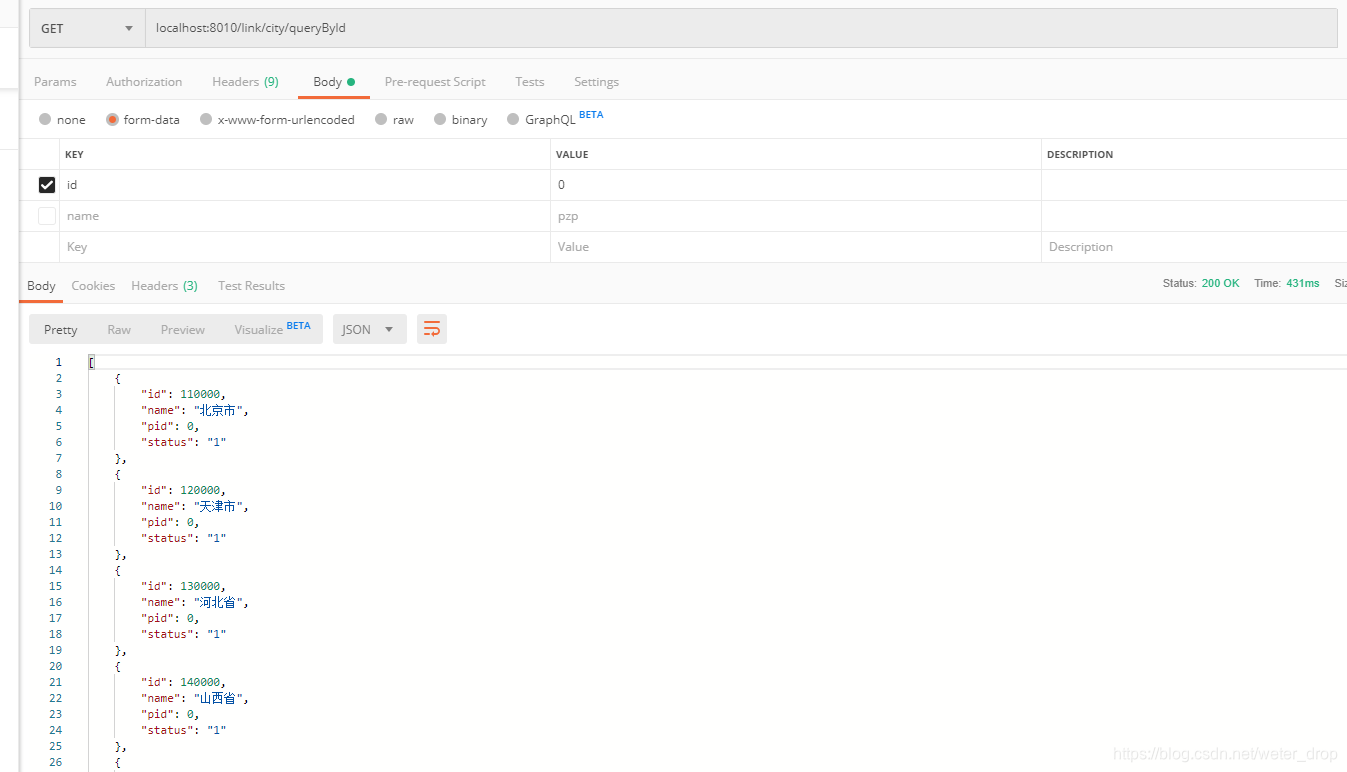
Task: Open the request Settings tab
Action: click(x=596, y=82)
